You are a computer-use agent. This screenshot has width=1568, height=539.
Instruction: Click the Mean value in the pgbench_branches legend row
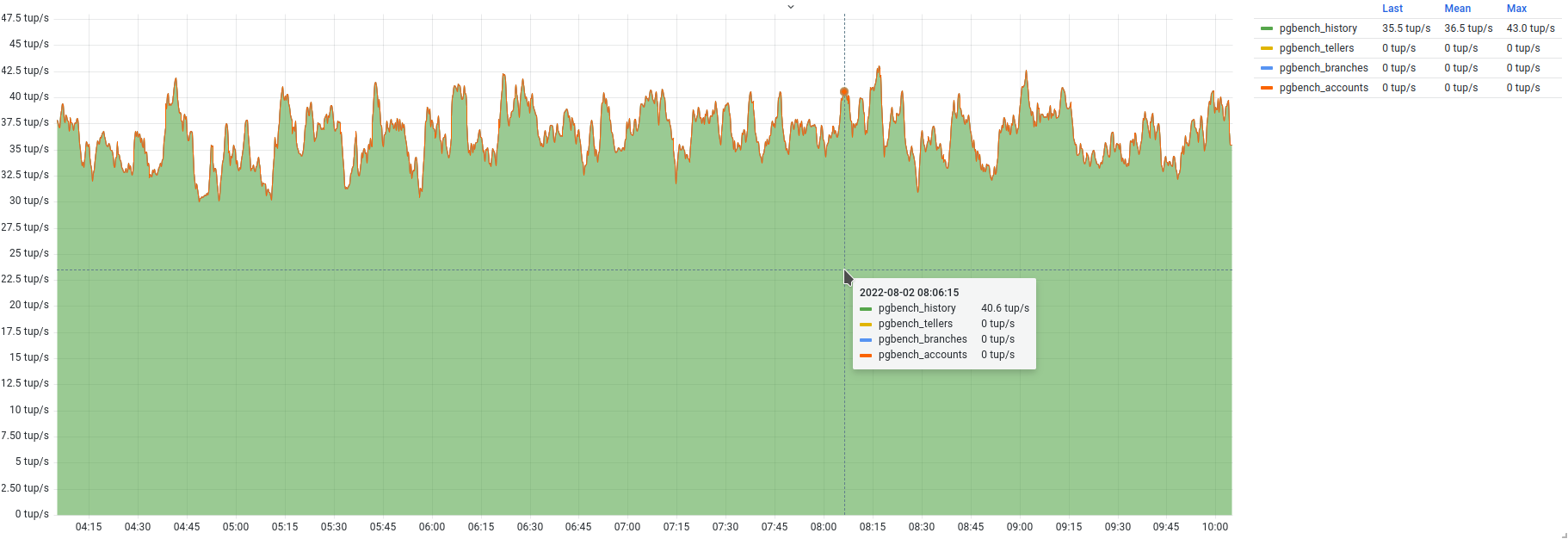tap(1460, 68)
